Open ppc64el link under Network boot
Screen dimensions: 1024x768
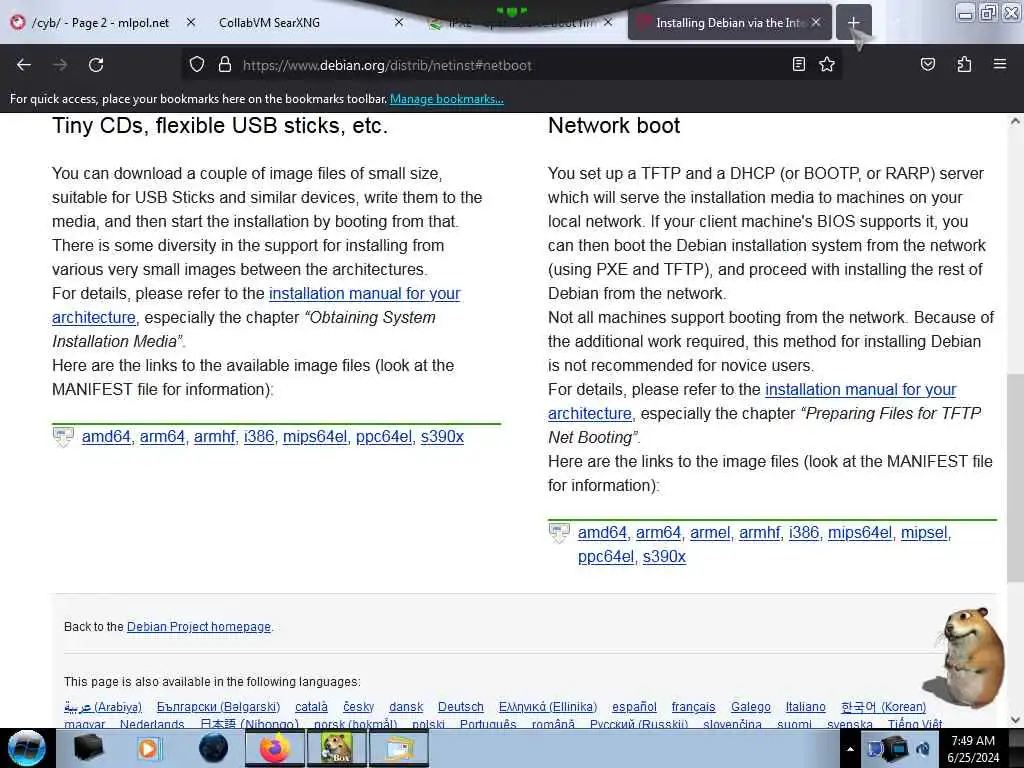pos(606,557)
